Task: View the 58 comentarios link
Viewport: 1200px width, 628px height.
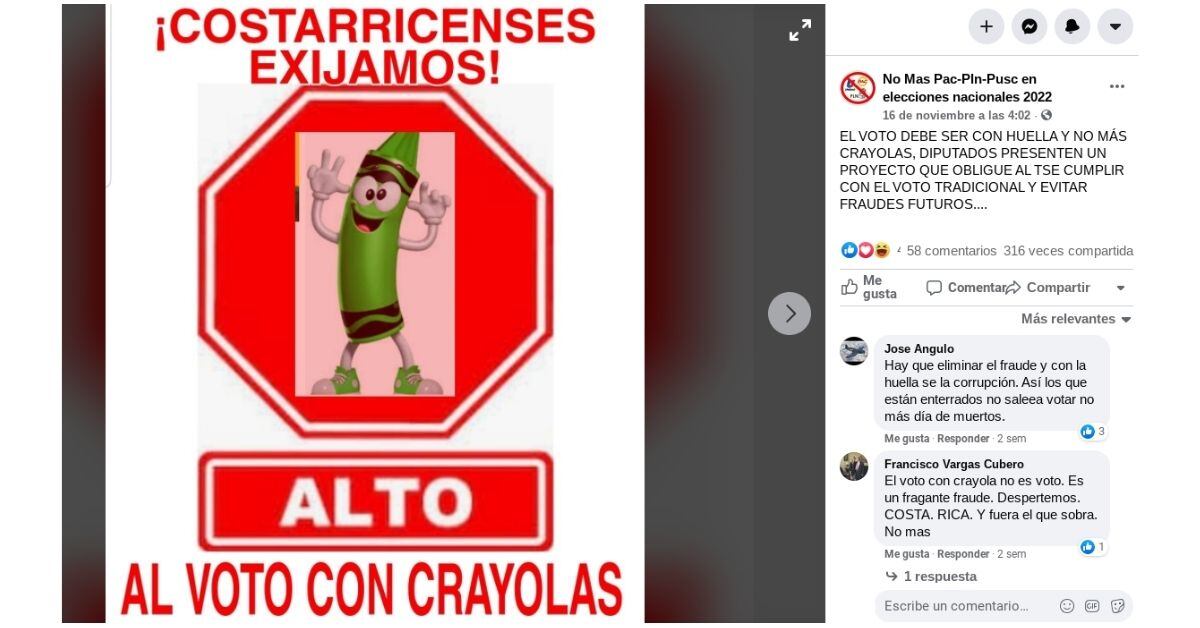Action: [952, 251]
